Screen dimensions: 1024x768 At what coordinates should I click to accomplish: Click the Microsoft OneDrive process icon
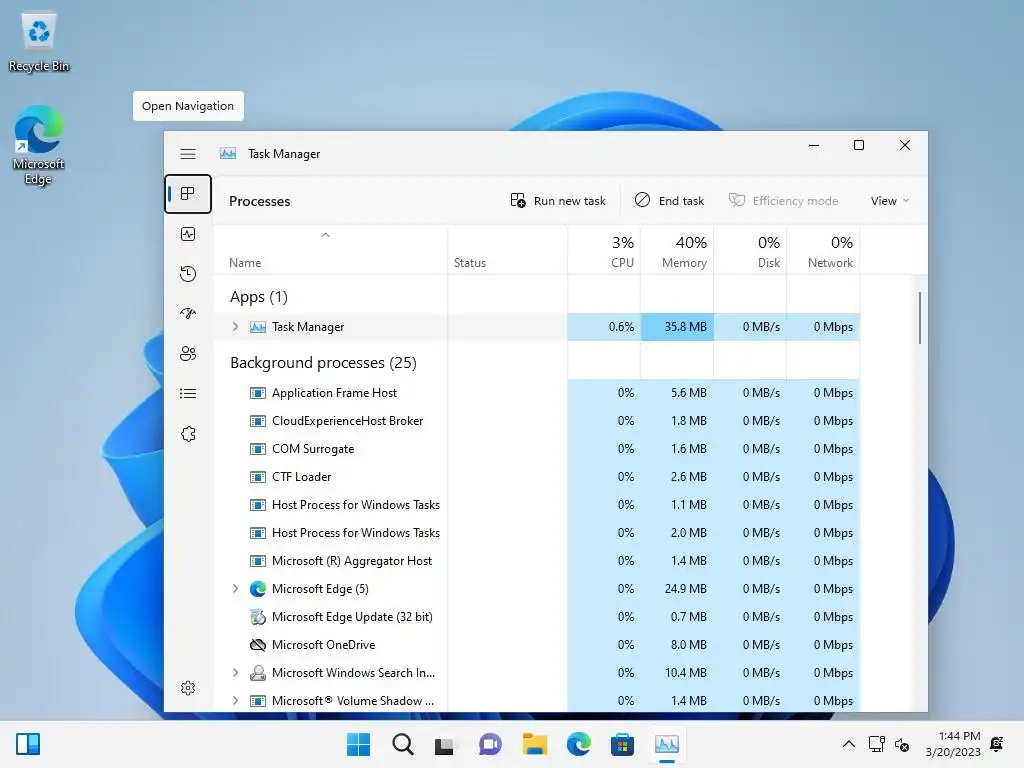coord(258,645)
